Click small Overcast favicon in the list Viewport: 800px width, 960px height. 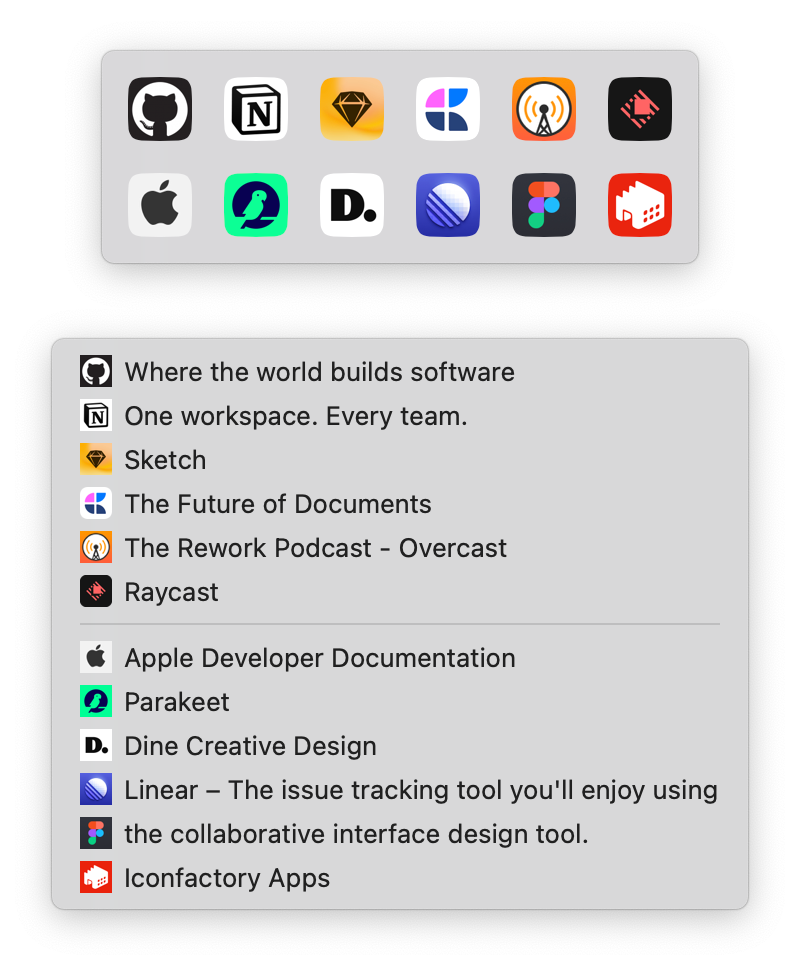96,547
